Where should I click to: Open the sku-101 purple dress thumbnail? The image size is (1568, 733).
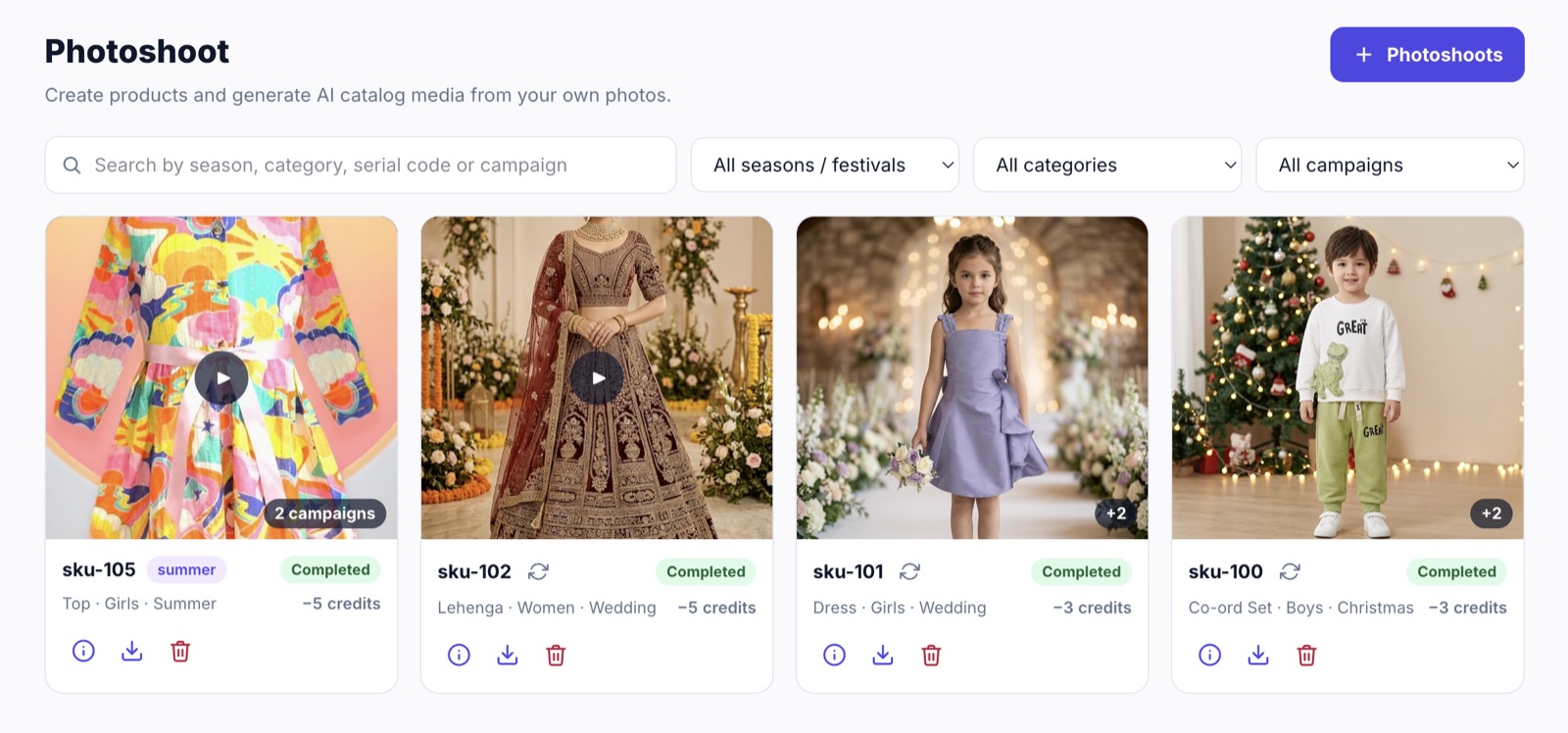(972, 377)
